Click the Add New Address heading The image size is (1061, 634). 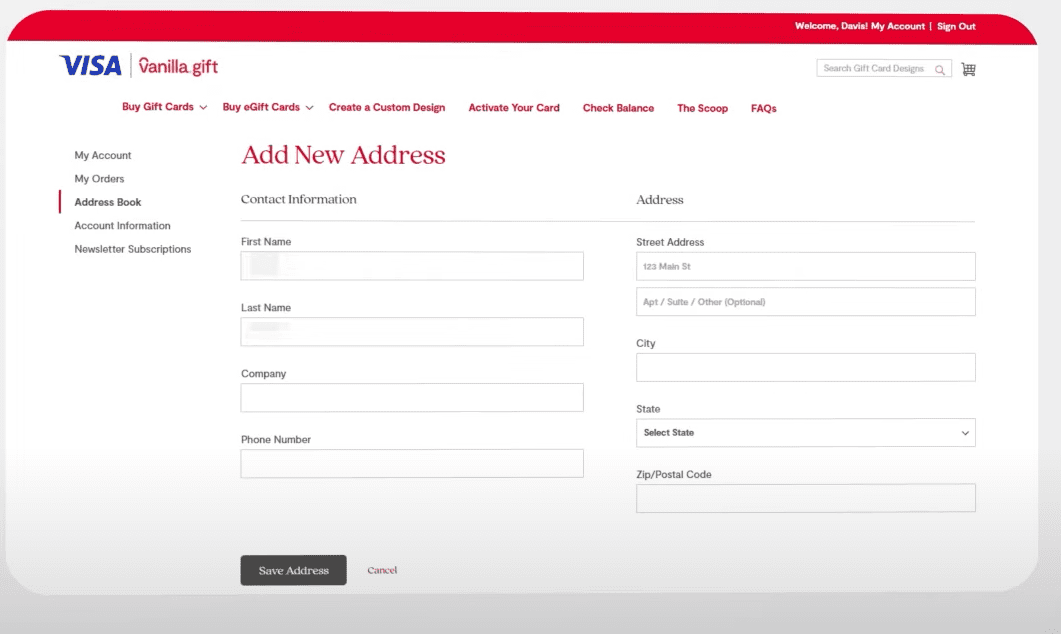point(344,155)
